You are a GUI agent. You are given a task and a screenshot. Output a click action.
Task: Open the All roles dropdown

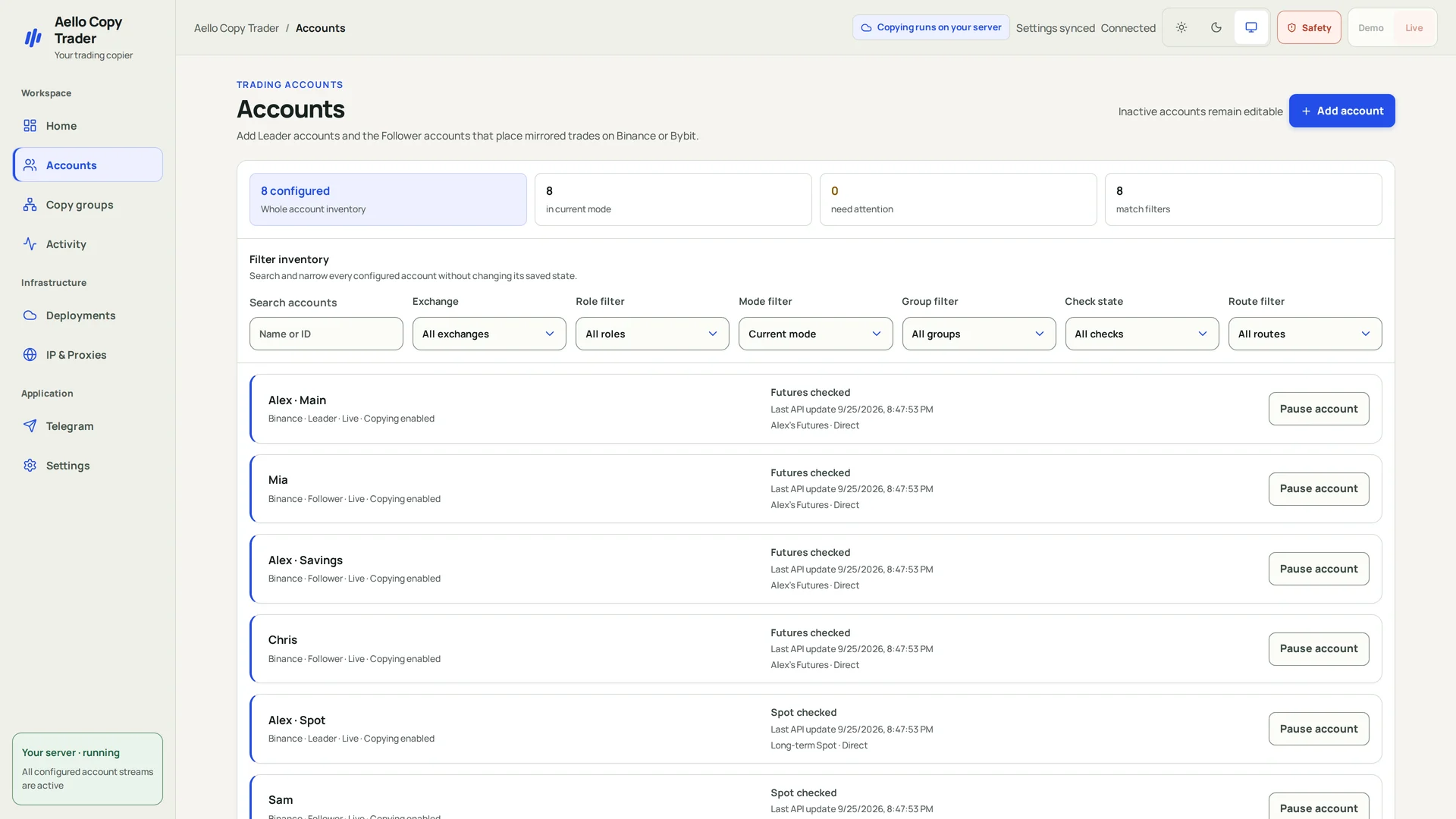(652, 334)
